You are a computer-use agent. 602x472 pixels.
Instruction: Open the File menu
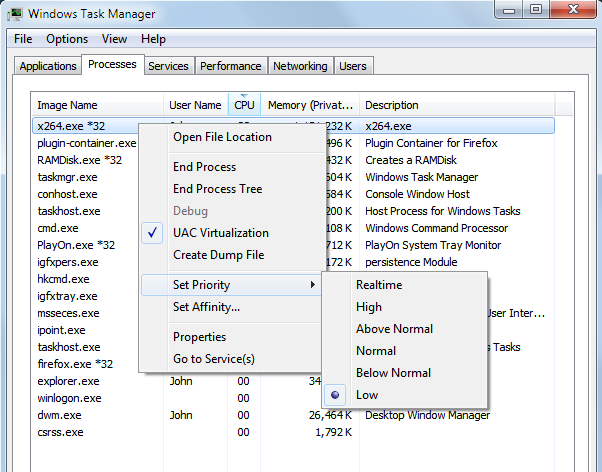pos(23,39)
